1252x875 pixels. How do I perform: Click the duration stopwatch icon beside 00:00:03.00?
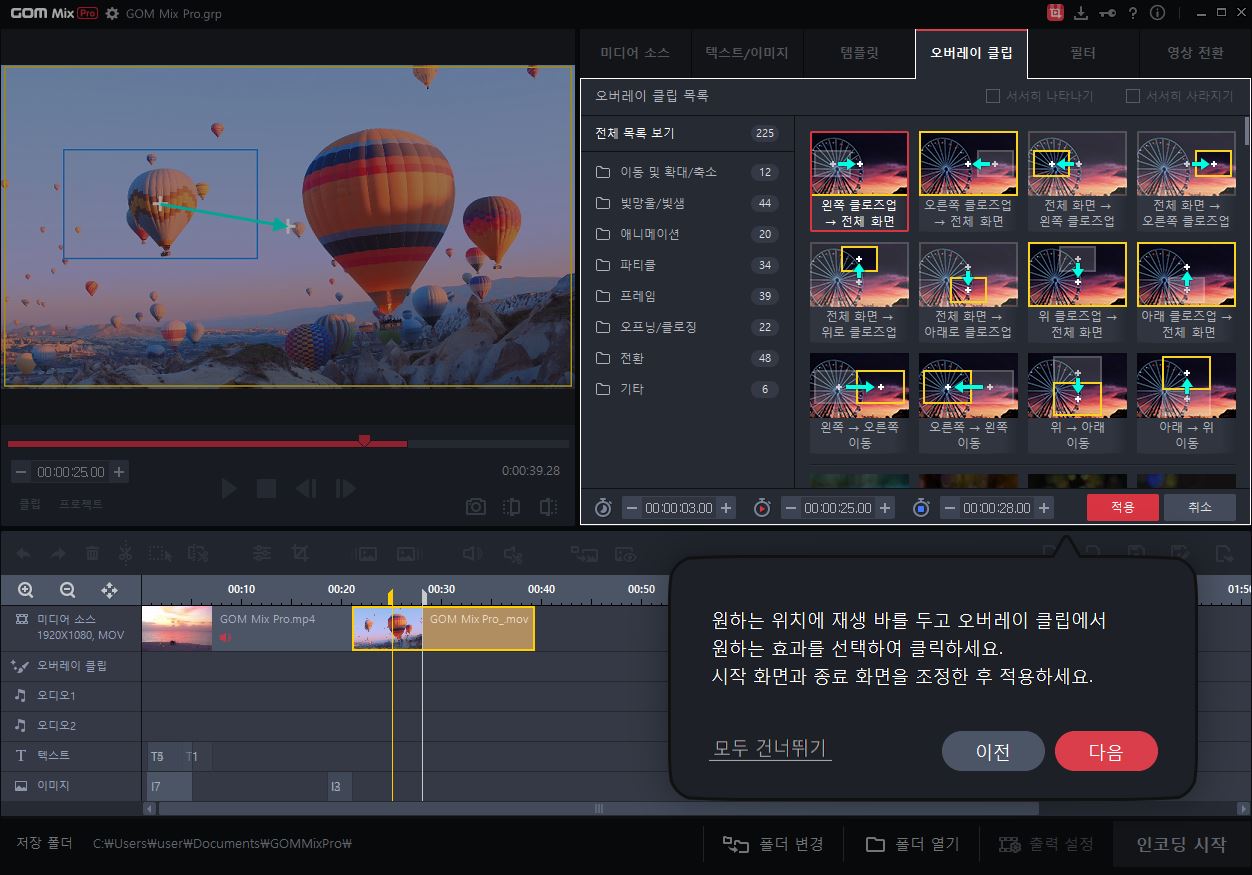(x=603, y=508)
